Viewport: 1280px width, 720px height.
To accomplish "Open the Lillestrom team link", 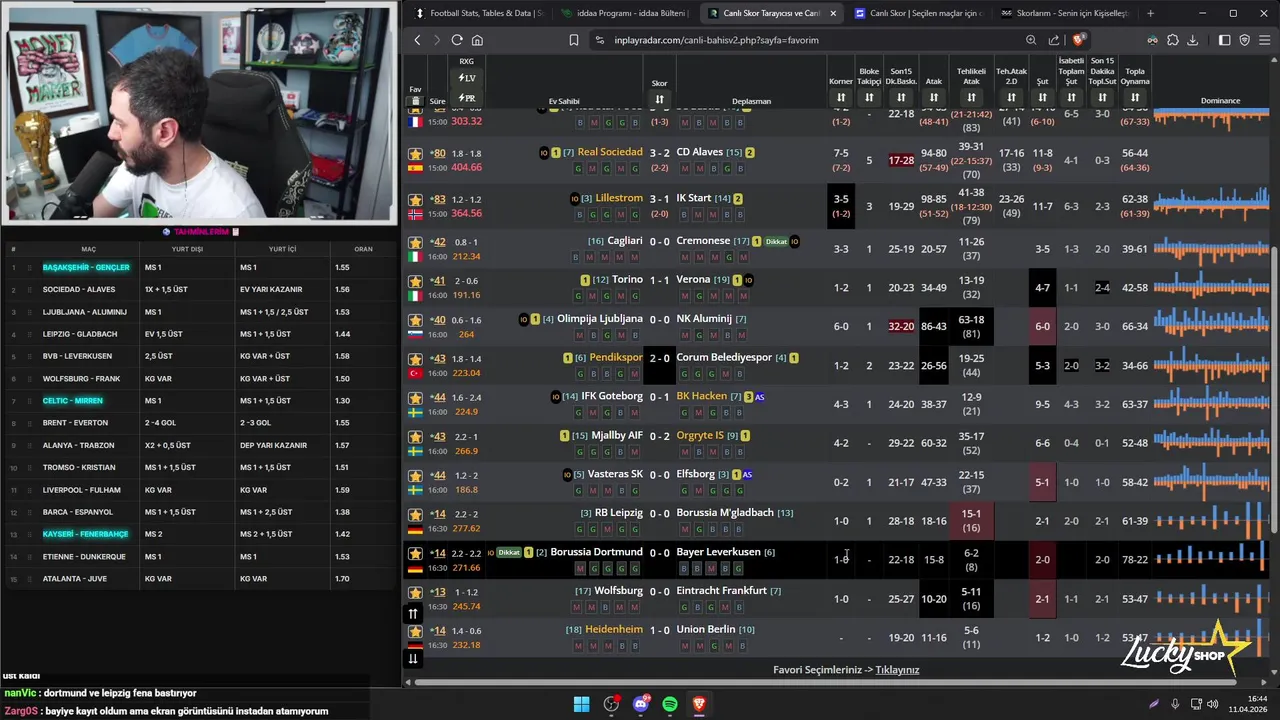I will click(x=619, y=198).
